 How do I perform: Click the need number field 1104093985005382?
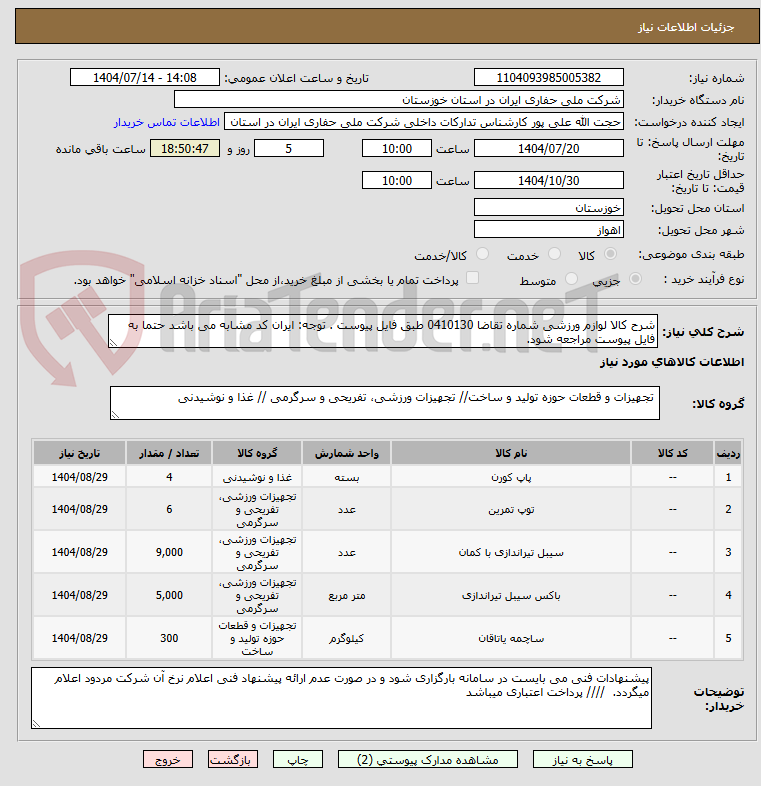(548, 78)
